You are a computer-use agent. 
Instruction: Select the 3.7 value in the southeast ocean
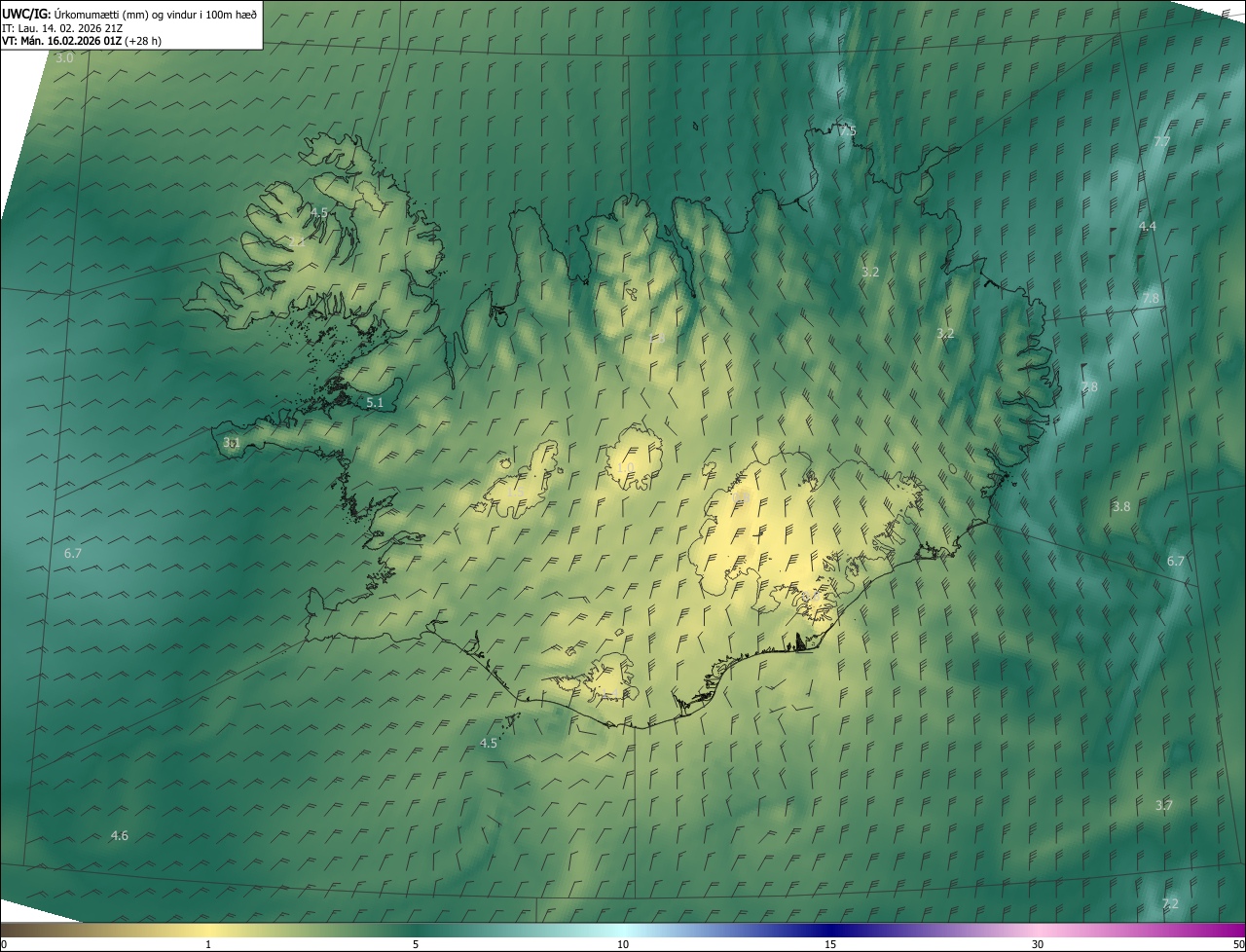pos(1164,806)
